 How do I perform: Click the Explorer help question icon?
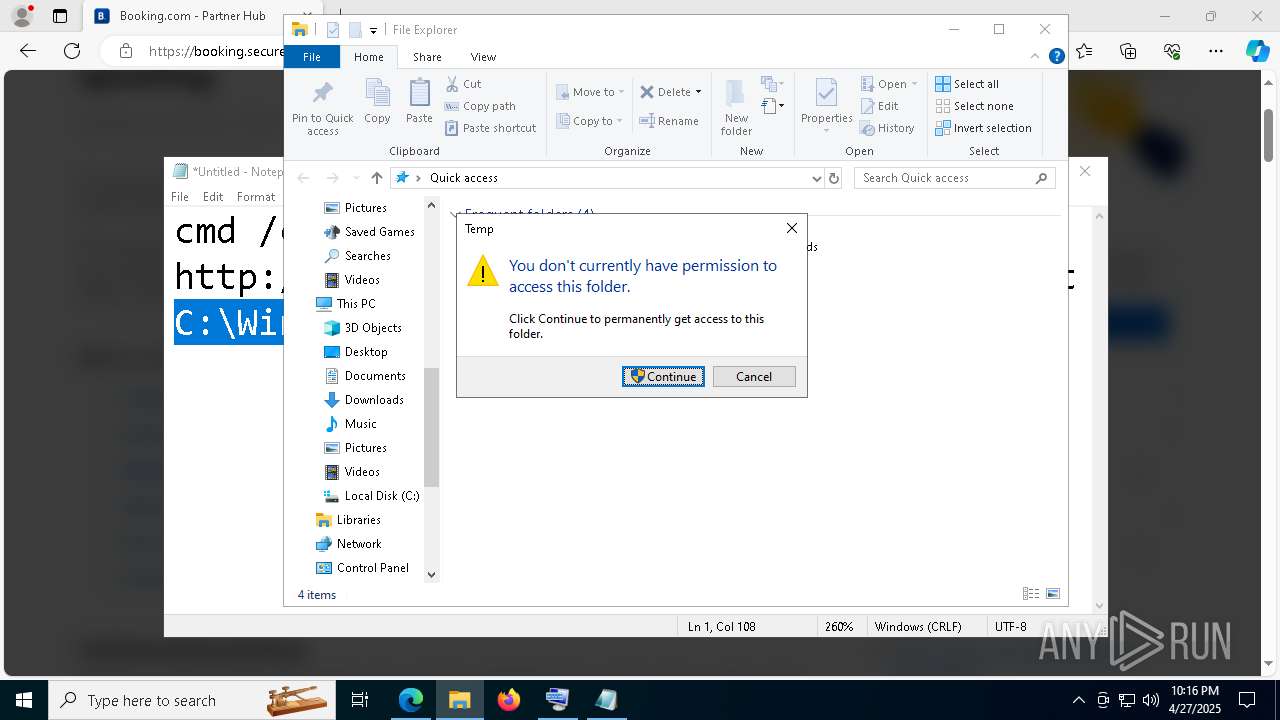1056,57
